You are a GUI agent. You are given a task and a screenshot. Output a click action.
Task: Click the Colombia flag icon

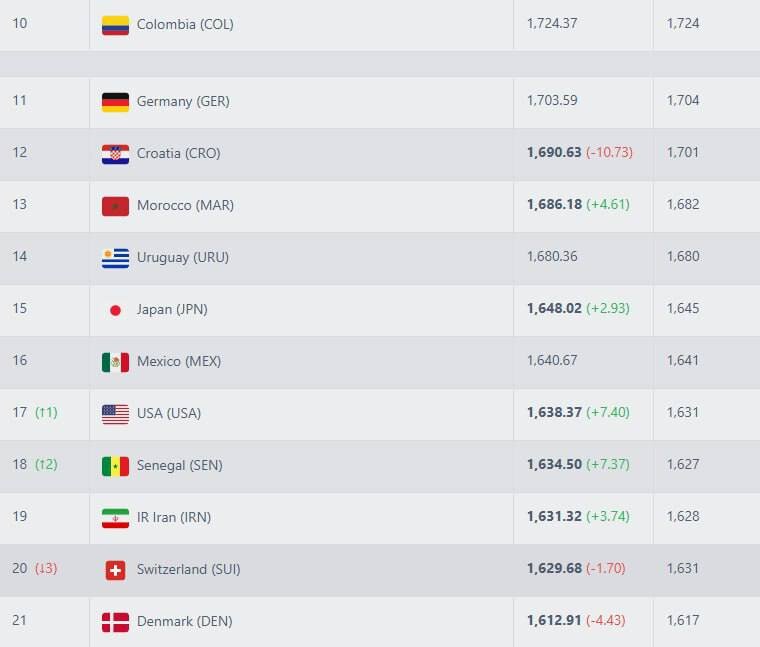(x=115, y=25)
